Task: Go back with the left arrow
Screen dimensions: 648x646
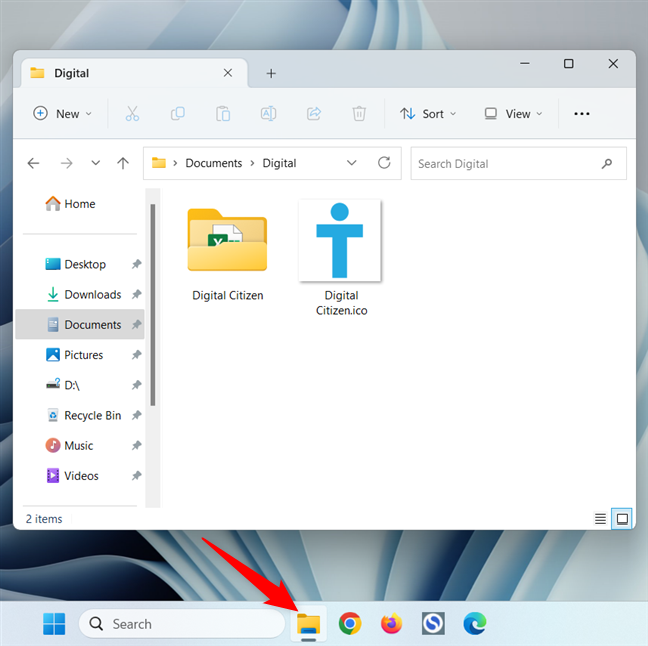Action: (33, 163)
